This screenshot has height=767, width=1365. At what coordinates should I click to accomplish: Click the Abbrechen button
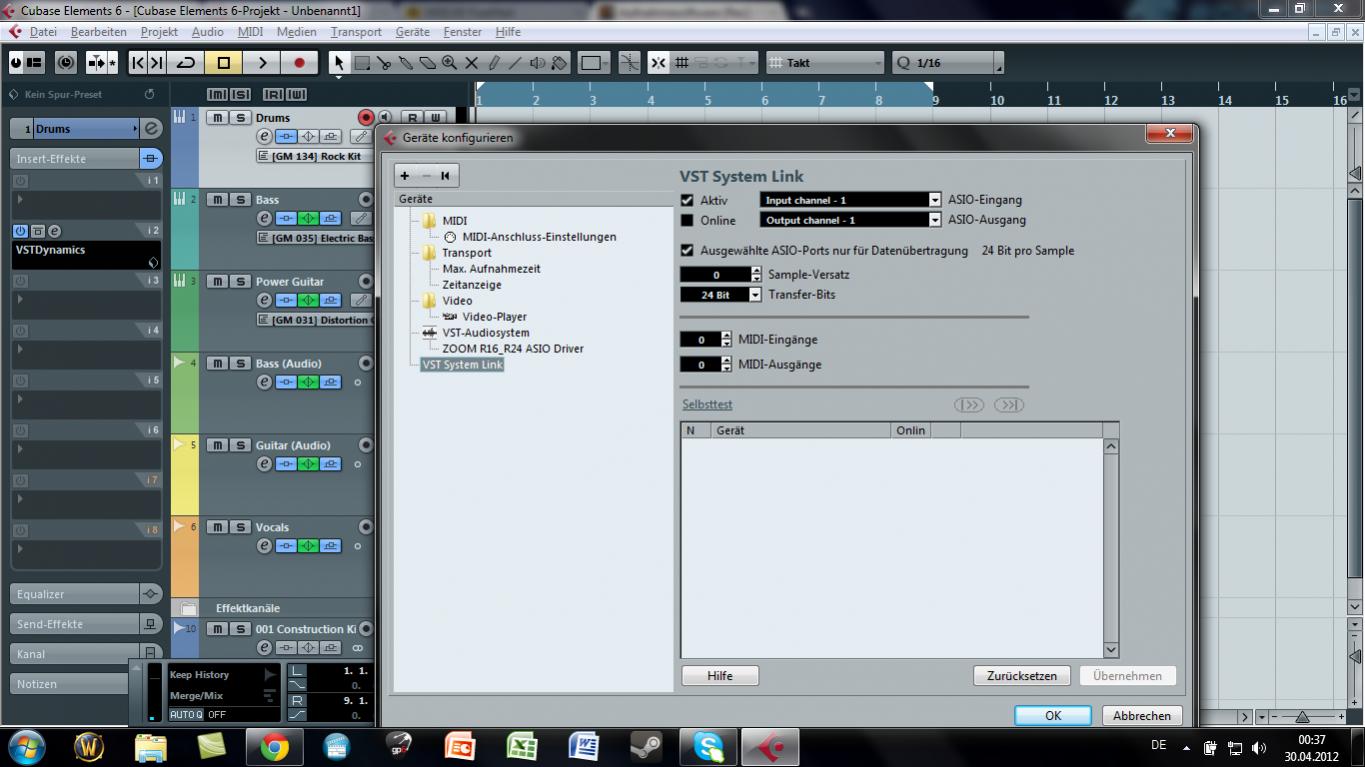click(1142, 716)
